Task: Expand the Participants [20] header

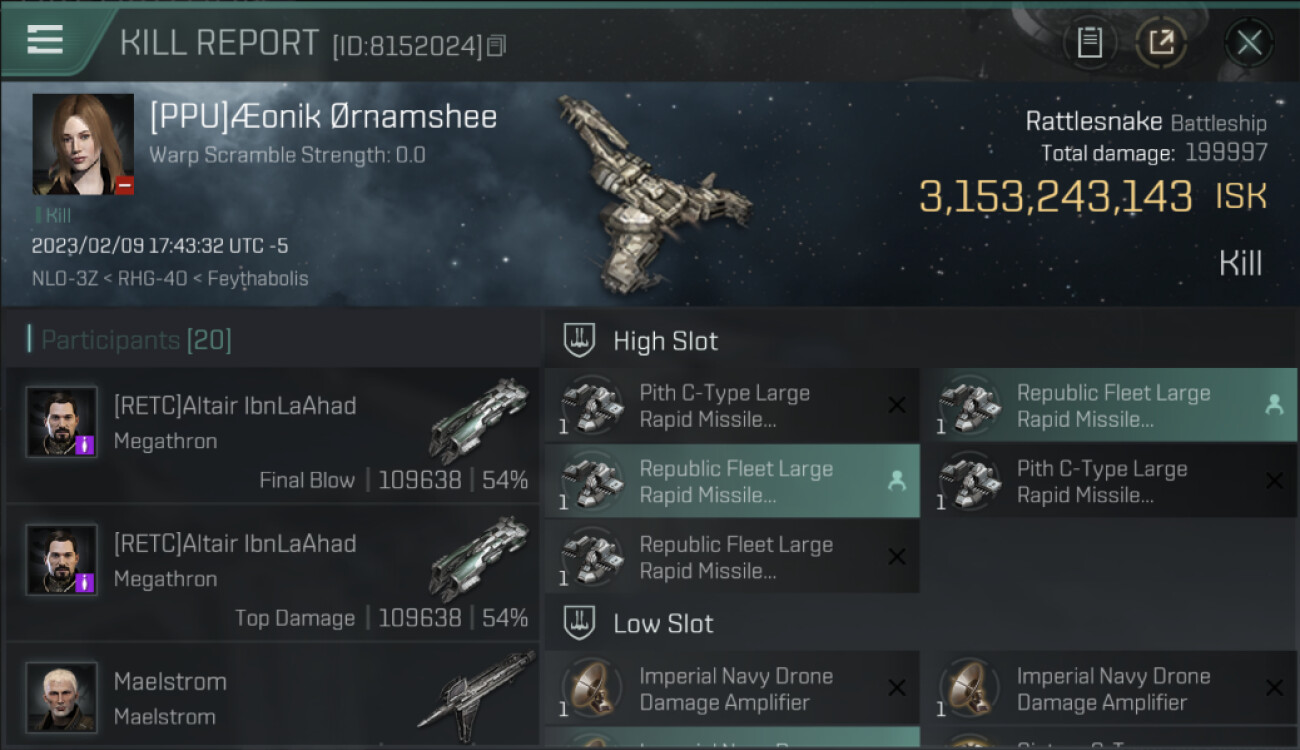Action: (x=130, y=340)
